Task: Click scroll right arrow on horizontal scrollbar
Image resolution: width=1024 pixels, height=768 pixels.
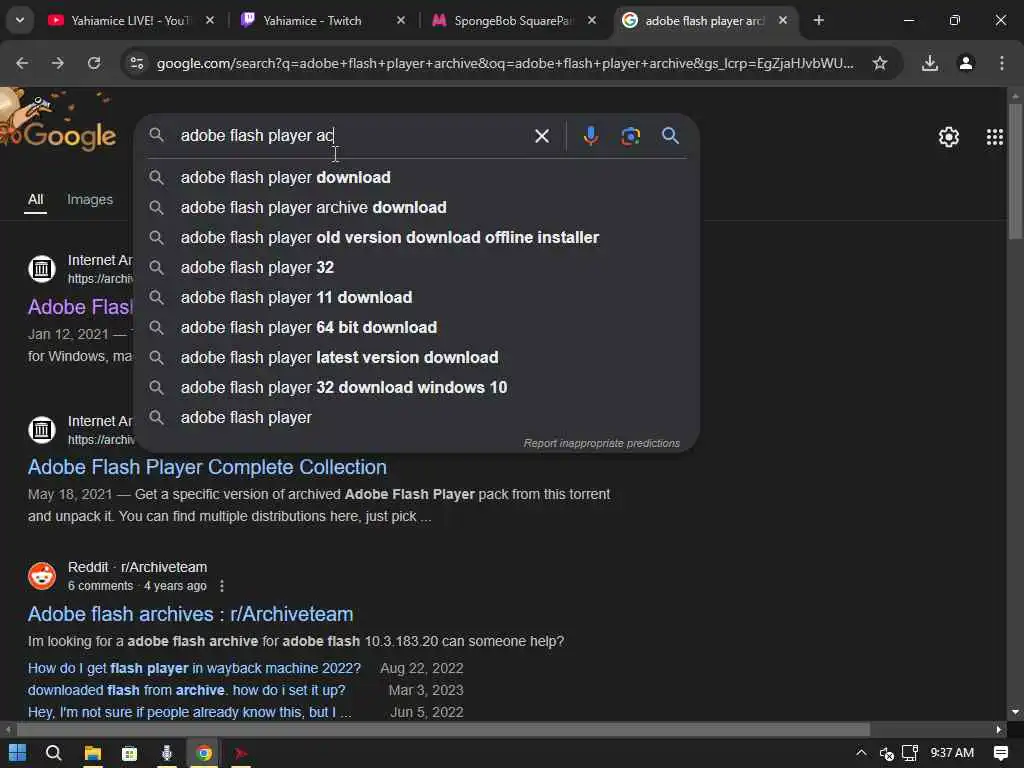Action: point(999,729)
